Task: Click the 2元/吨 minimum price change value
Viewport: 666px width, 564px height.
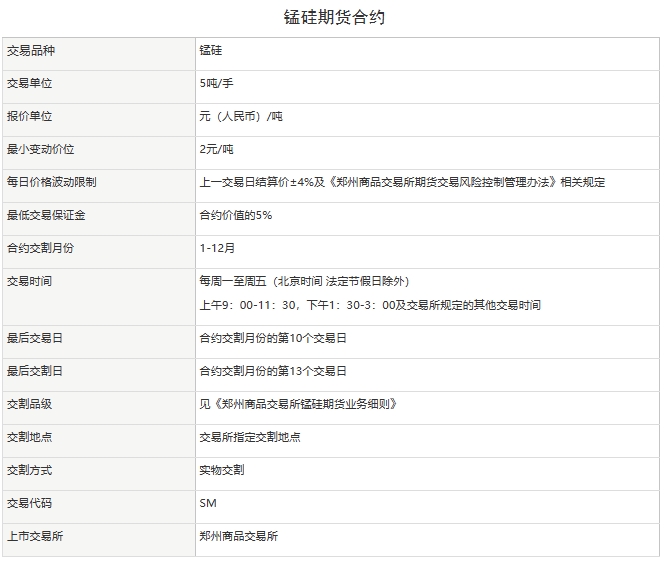Action: pos(216,149)
